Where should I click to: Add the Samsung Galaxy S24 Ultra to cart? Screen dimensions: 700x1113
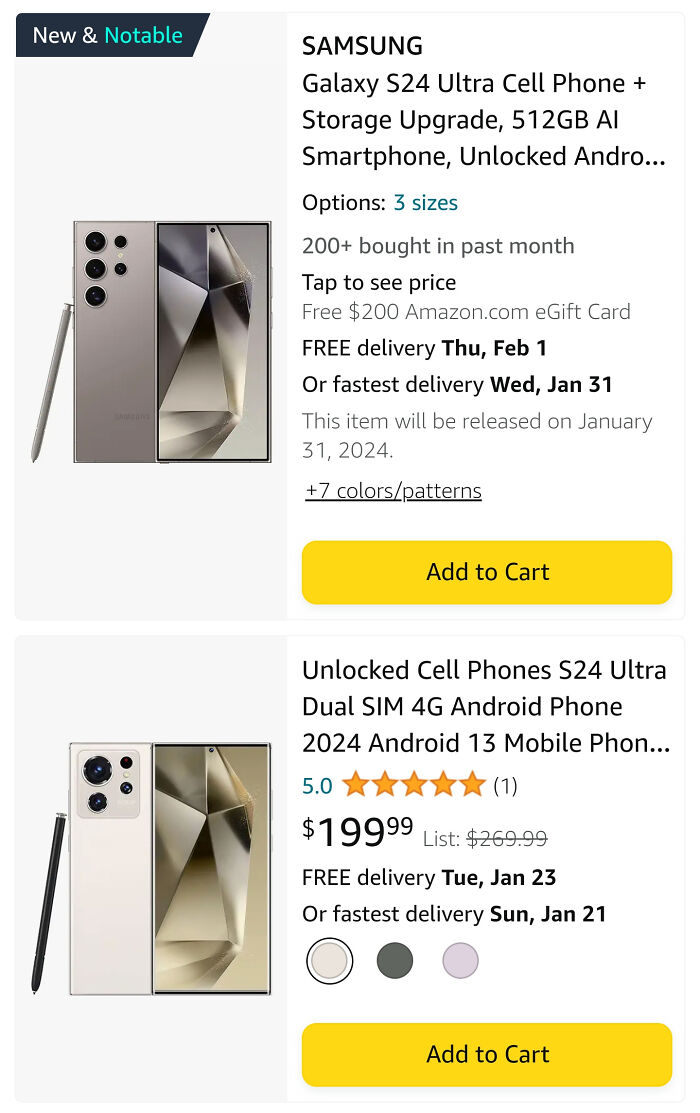487,572
